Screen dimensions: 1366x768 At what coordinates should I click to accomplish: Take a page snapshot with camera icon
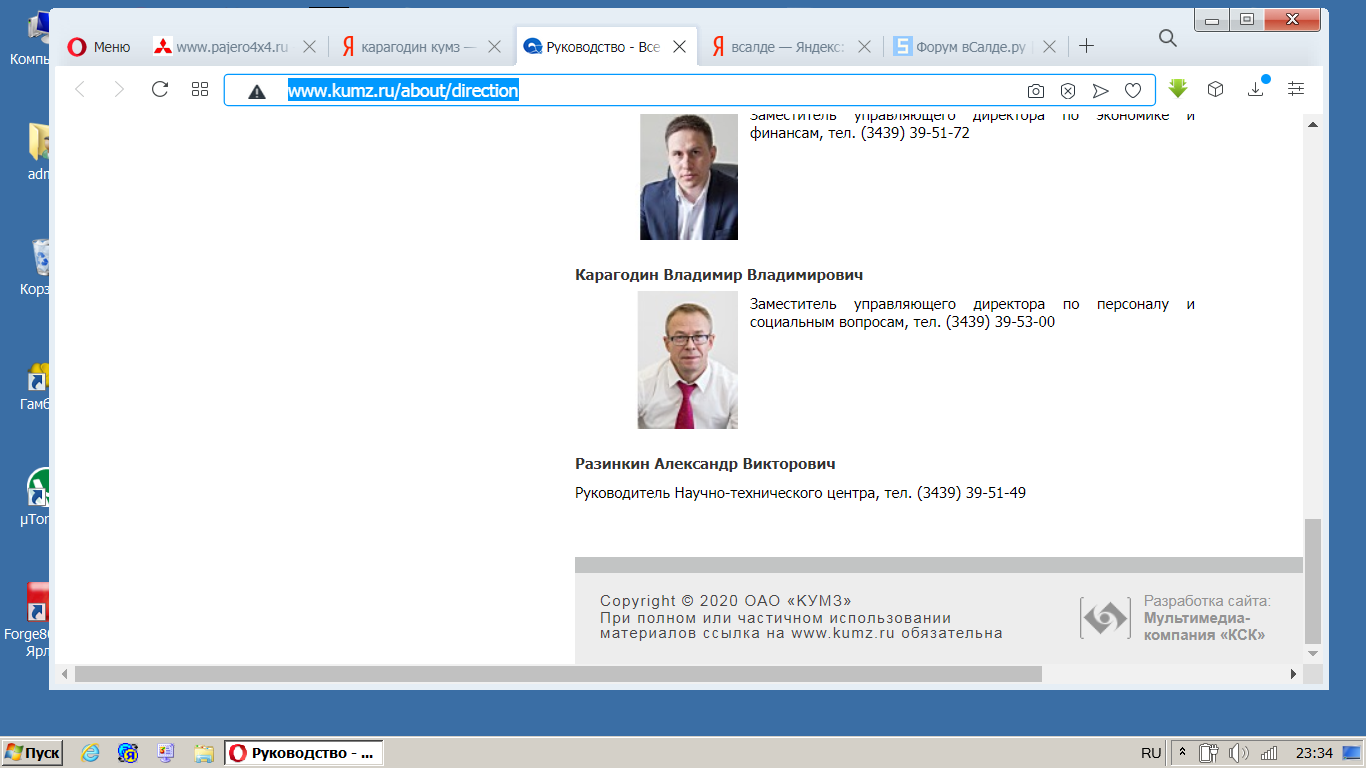tap(1036, 91)
